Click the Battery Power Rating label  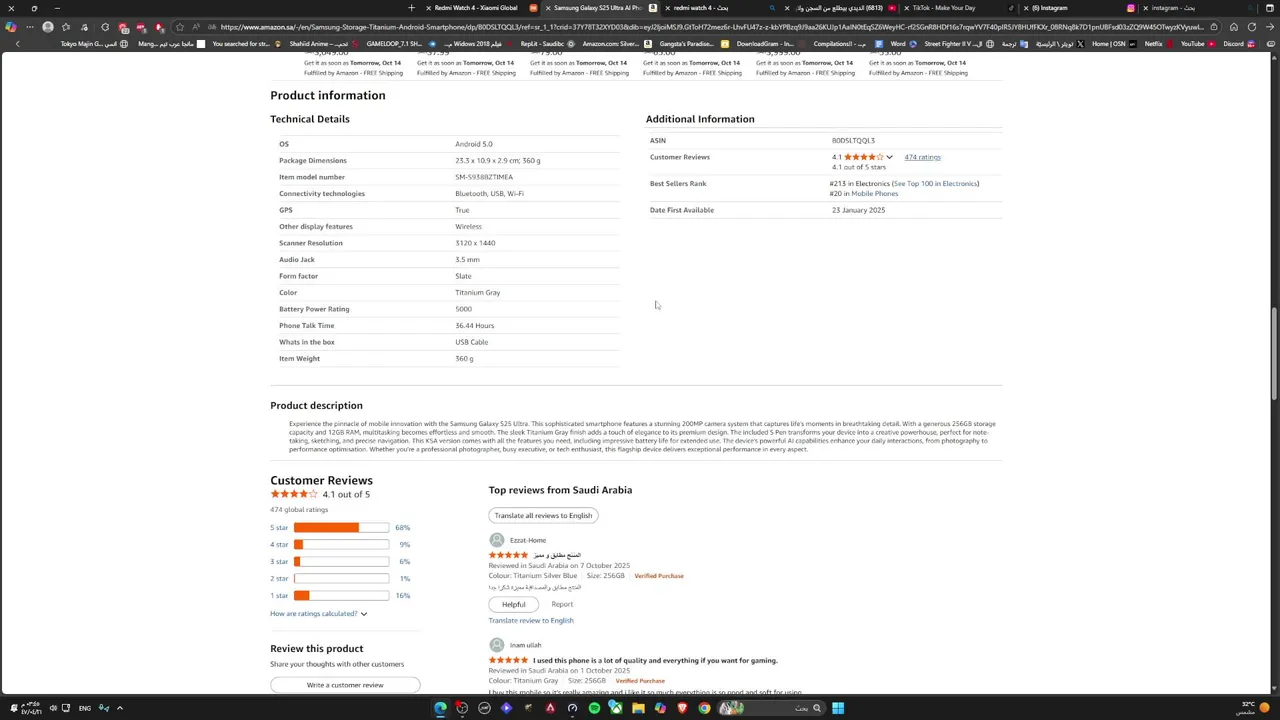click(314, 309)
